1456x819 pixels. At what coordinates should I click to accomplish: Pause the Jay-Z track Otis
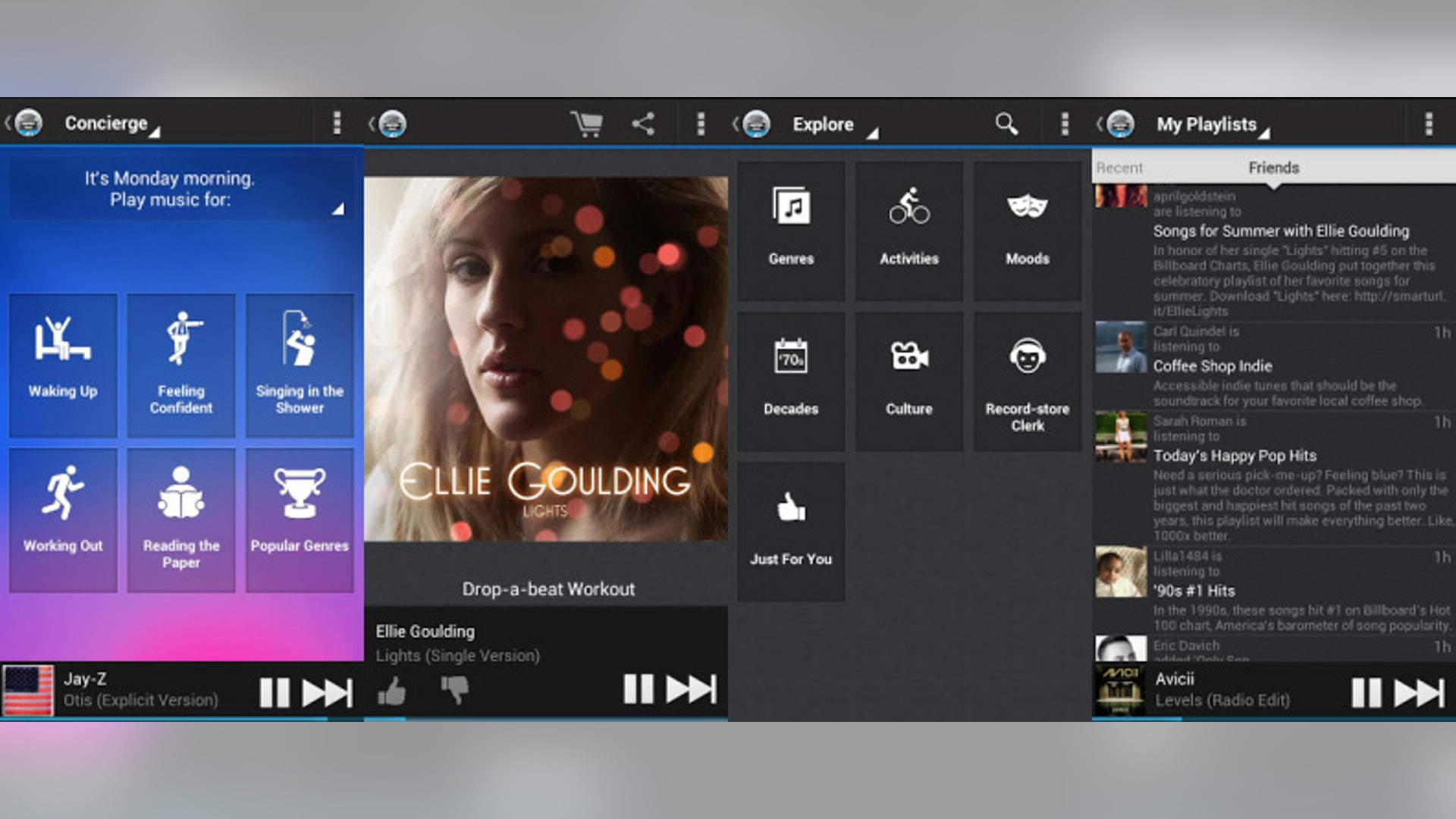[272, 691]
